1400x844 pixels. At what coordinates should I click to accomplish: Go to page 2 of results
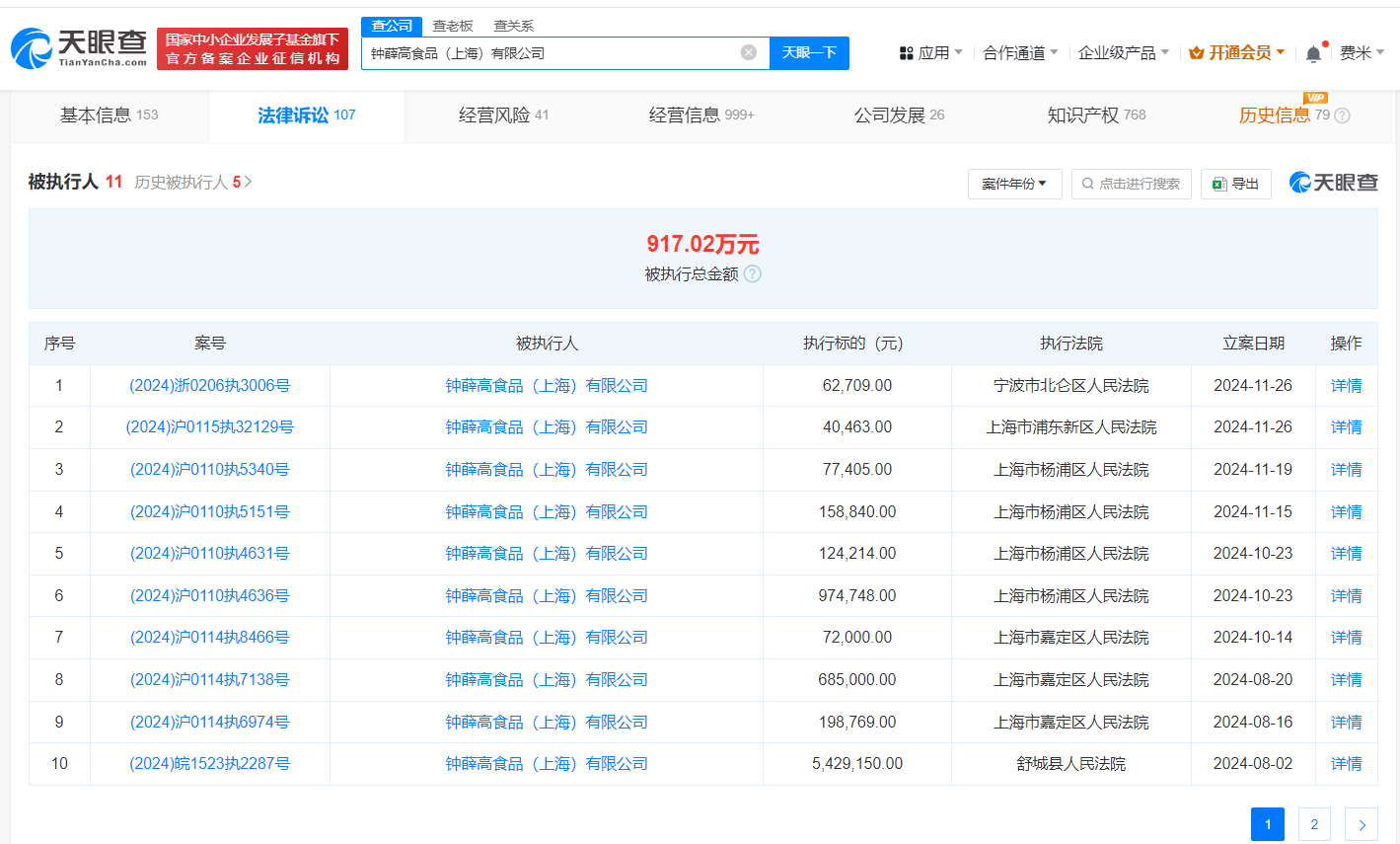click(1313, 824)
